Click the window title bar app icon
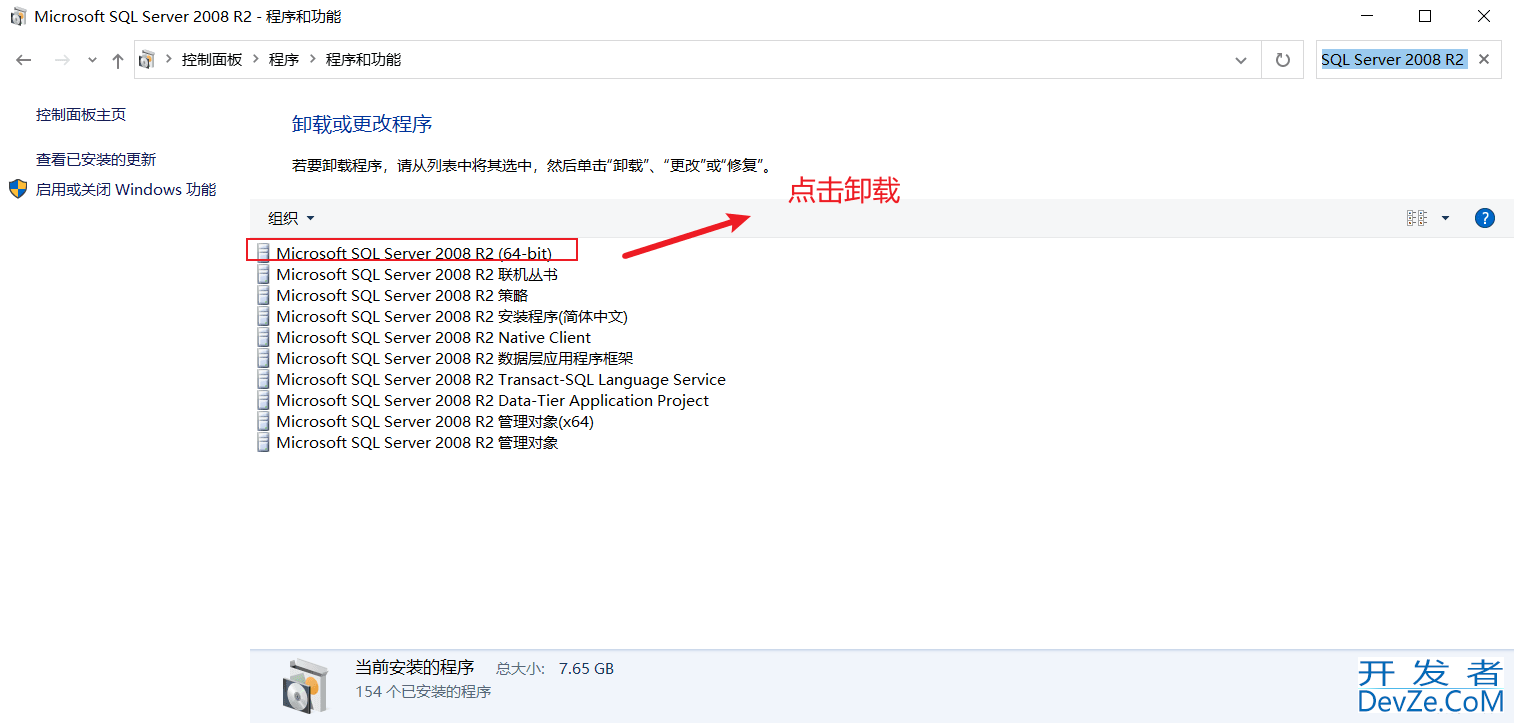This screenshot has width=1514, height=723. [x=18, y=17]
